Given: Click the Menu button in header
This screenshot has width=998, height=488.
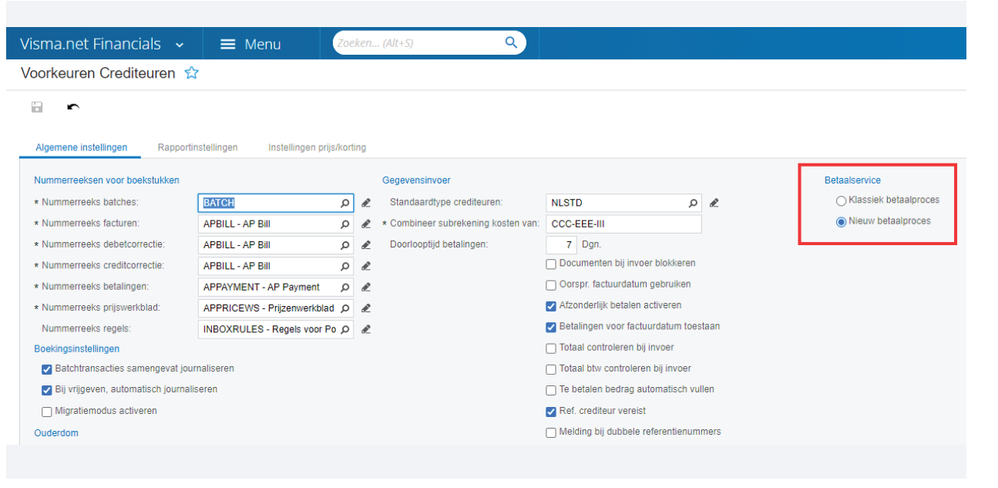Looking at the screenshot, I should click(250, 44).
